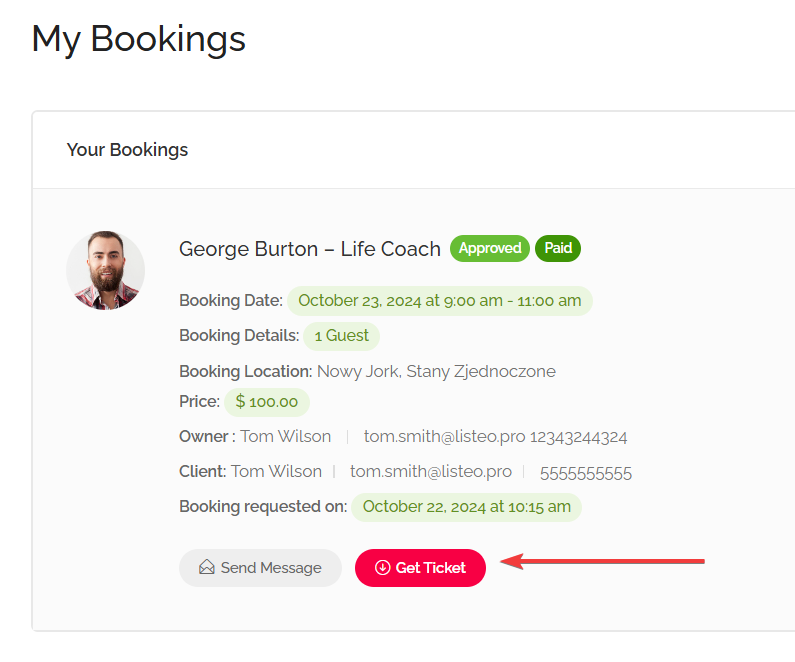The width and height of the screenshot is (795, 662).
Task: Click client phone number 5555555555
Action: 586,473
